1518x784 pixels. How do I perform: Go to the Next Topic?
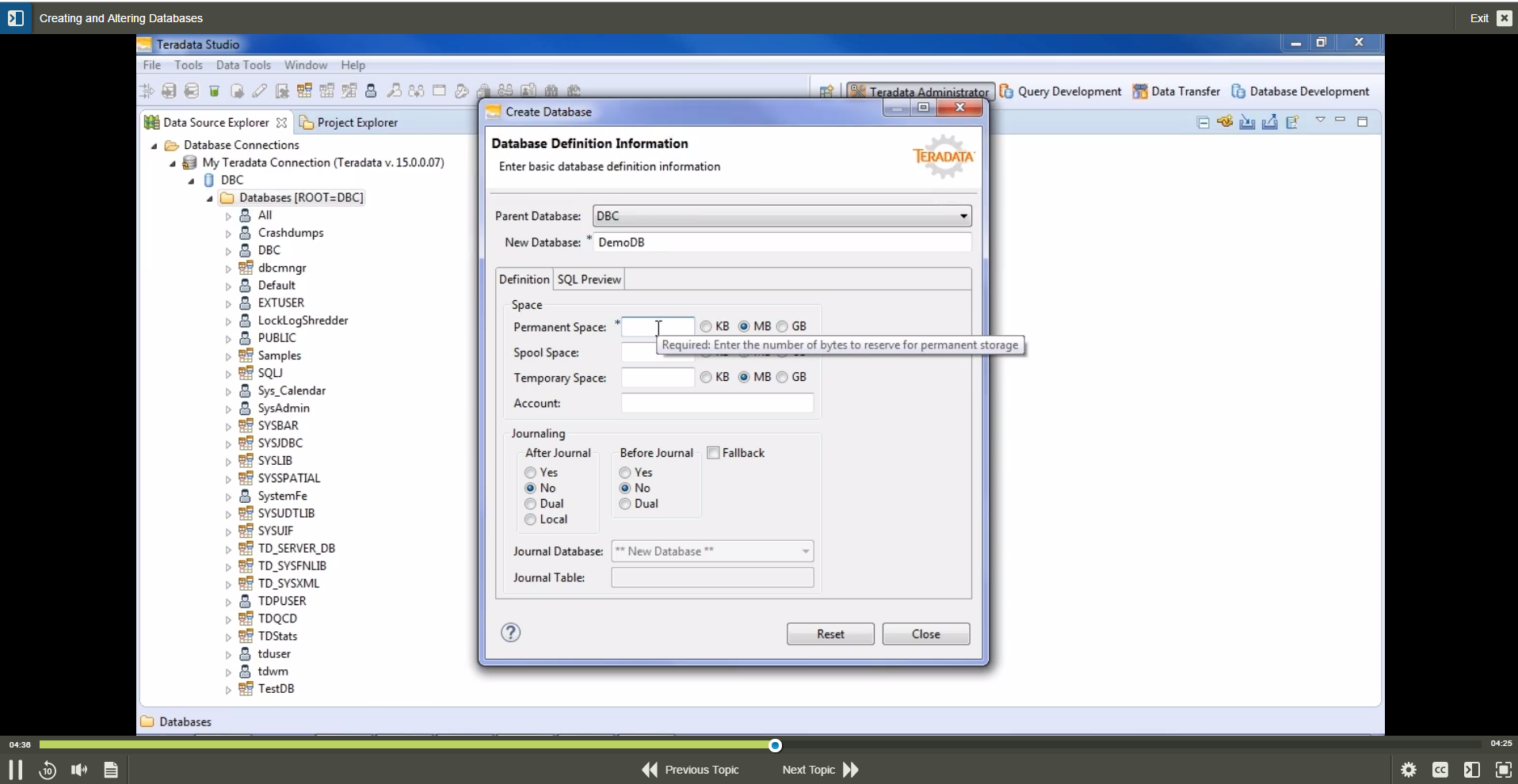[x=807, y=769]
